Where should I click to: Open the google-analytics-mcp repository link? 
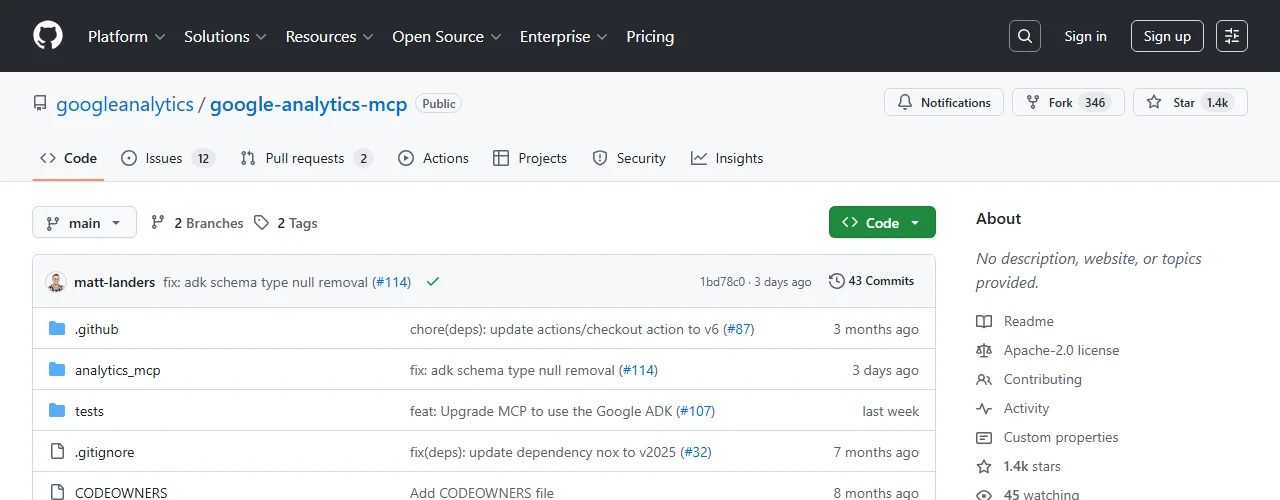tap(309, 103)
